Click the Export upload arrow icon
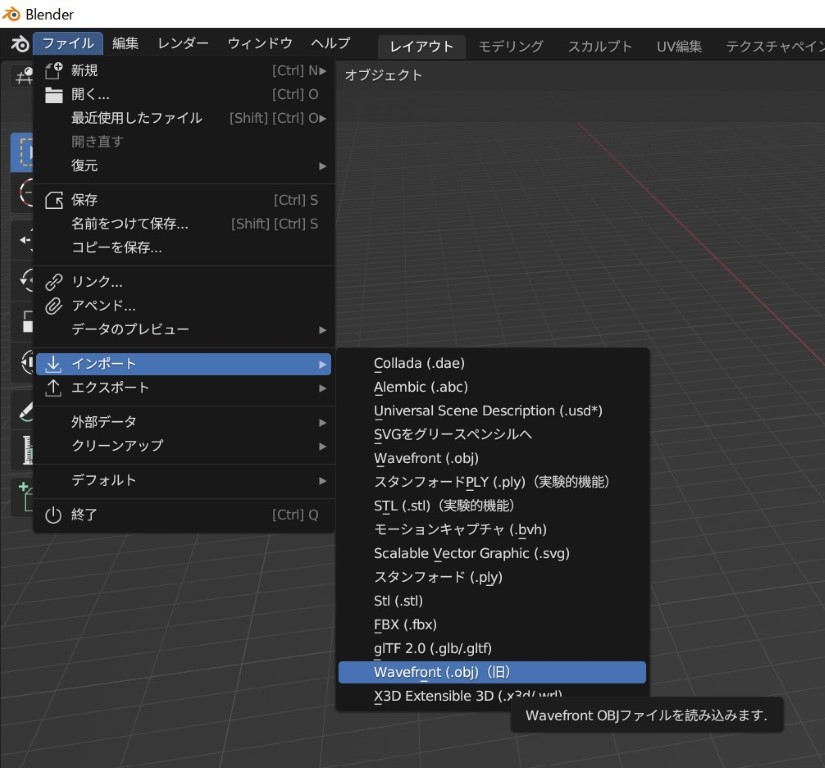The width and height of the screenshot is (825, 768). tap(54, 388)
